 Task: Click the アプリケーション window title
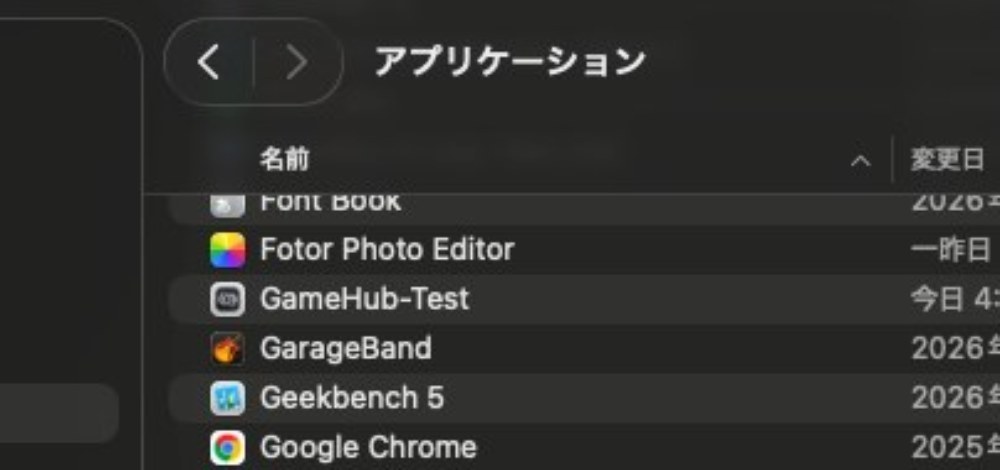(x=510, y=62)
